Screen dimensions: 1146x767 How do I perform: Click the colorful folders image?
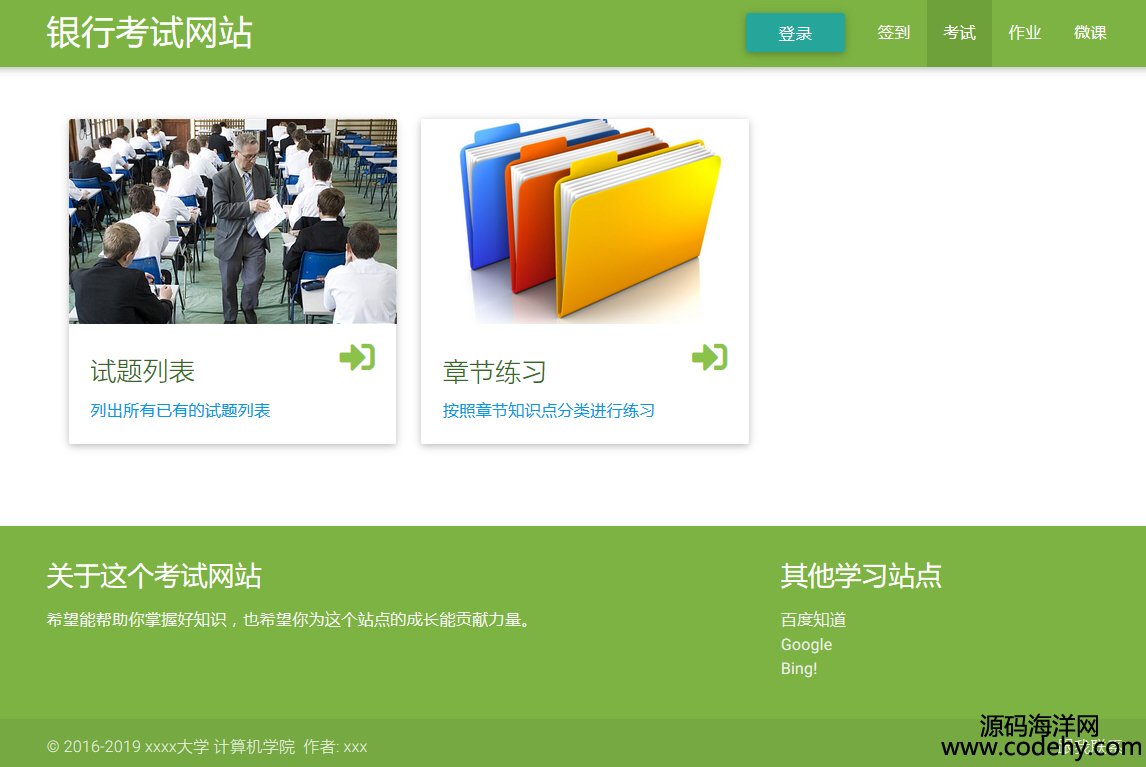coord(585,221)
